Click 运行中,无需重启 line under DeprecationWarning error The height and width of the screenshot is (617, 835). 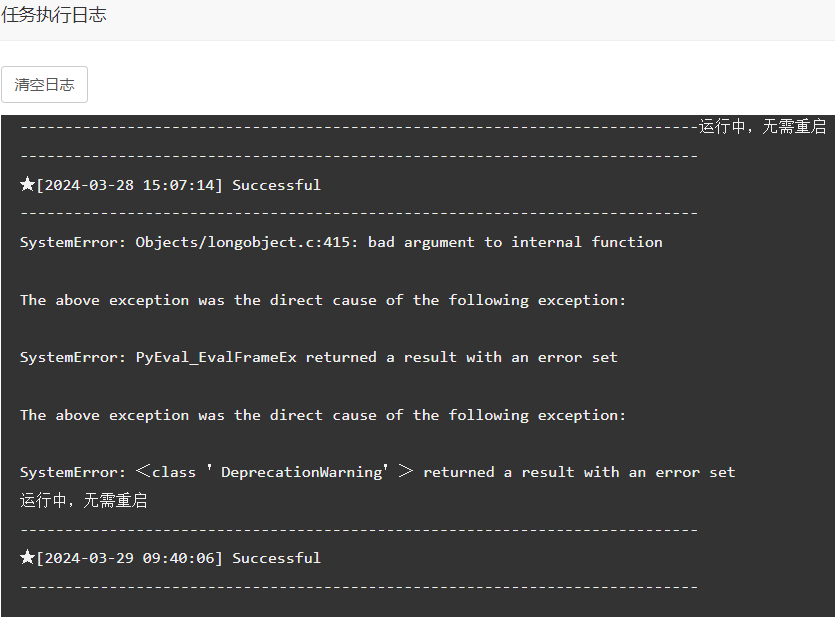point(84,500)
